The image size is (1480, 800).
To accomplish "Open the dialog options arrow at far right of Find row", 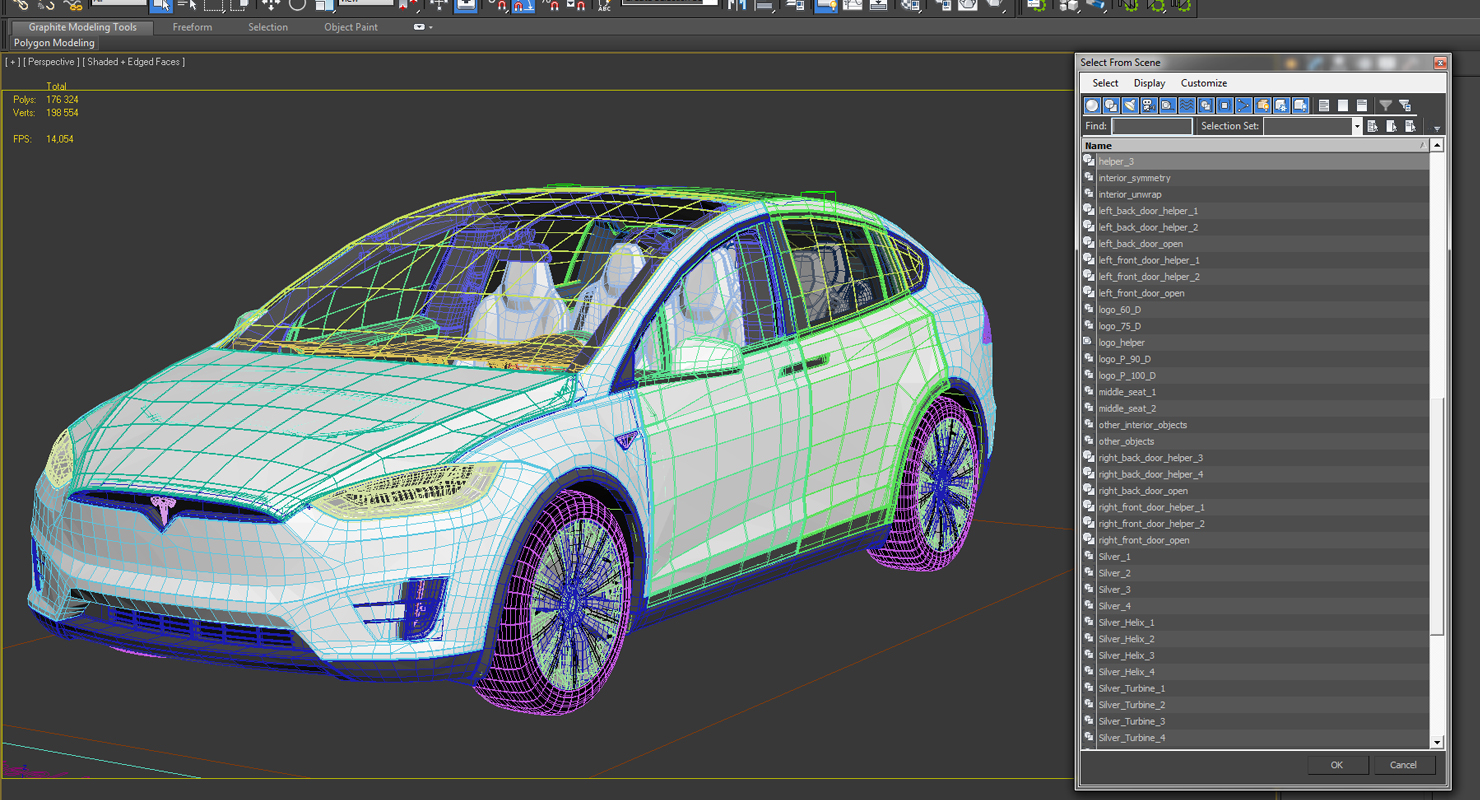I will [x=1437, y=128].
